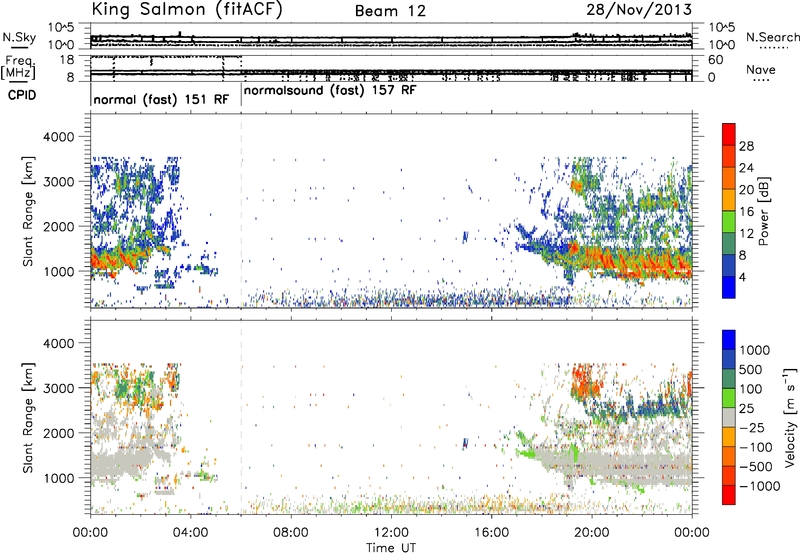Click the 1000 tick on the velocity colorbar
800x554 pixels.
click(x=755, y=350)
